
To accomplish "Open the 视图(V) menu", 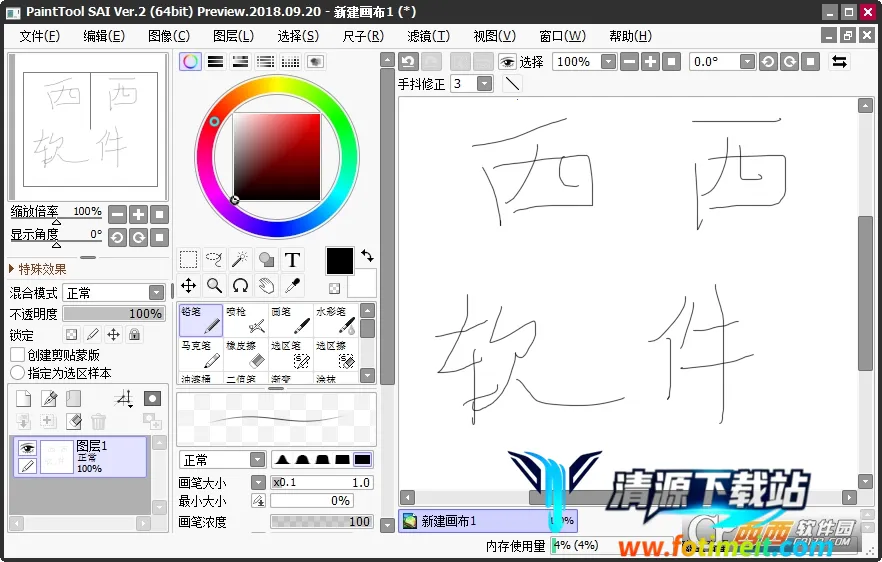I will (494, 36).
